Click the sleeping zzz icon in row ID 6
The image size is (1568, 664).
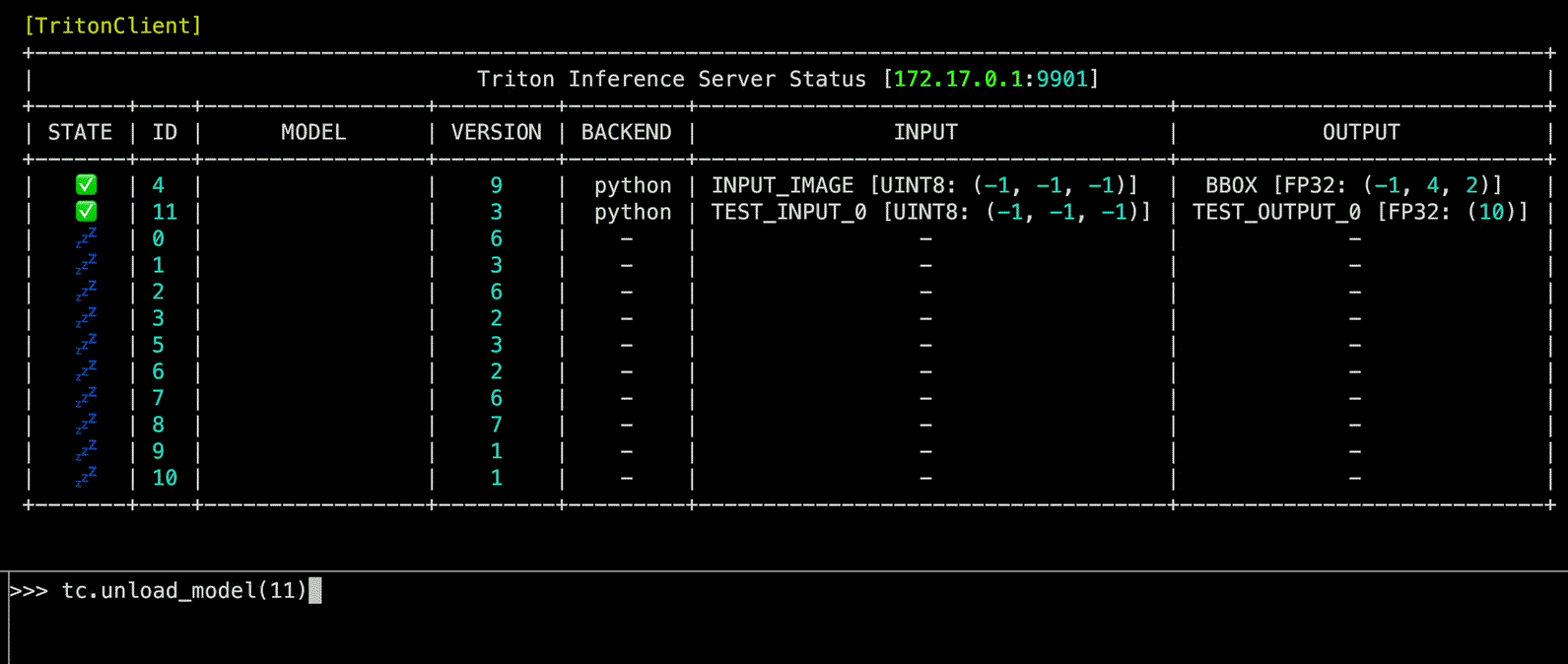(x=87, y=370)
